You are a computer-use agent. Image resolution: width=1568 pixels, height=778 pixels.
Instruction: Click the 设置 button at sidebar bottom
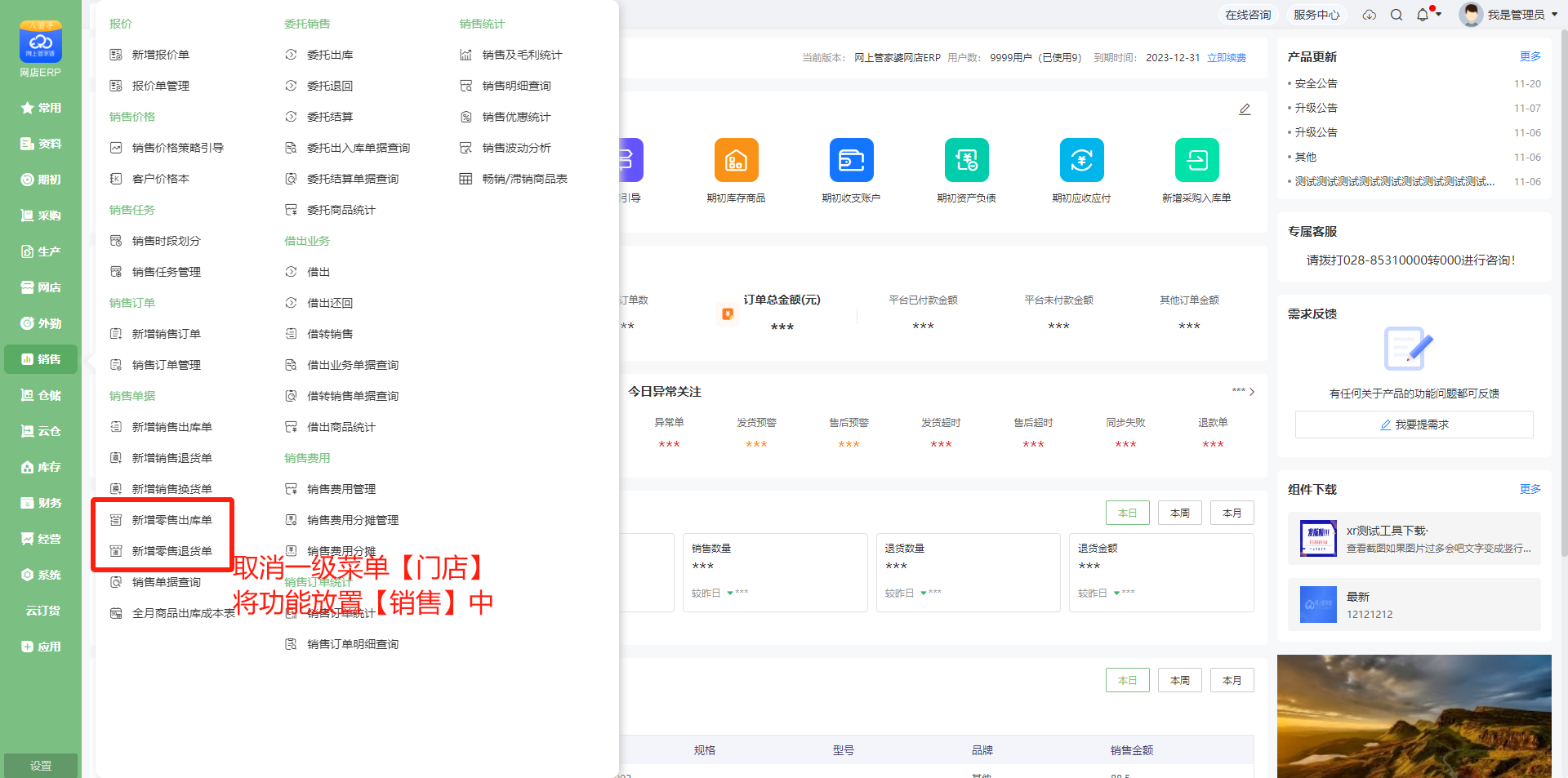pos(41,766)
